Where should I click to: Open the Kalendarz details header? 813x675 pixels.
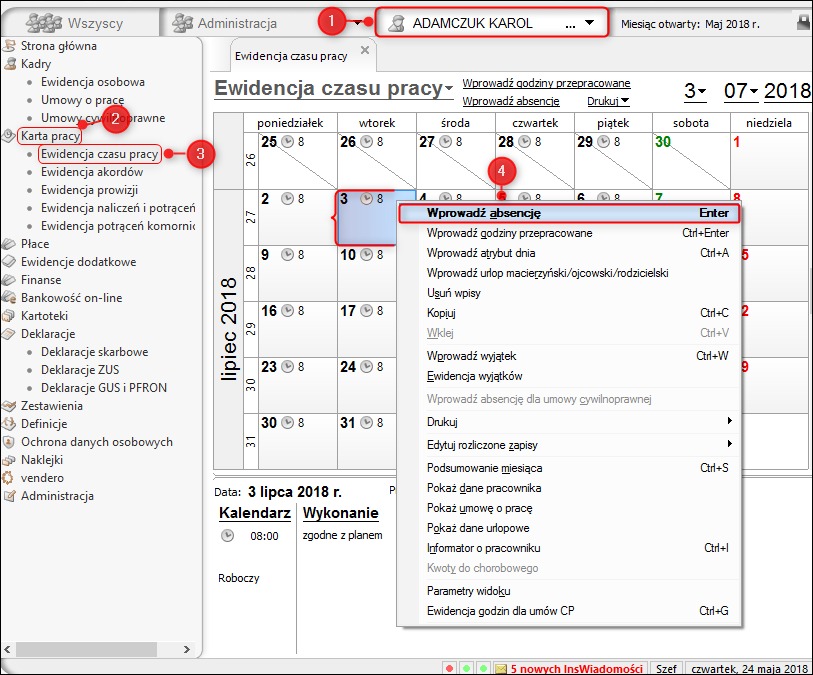click(255, 513)
